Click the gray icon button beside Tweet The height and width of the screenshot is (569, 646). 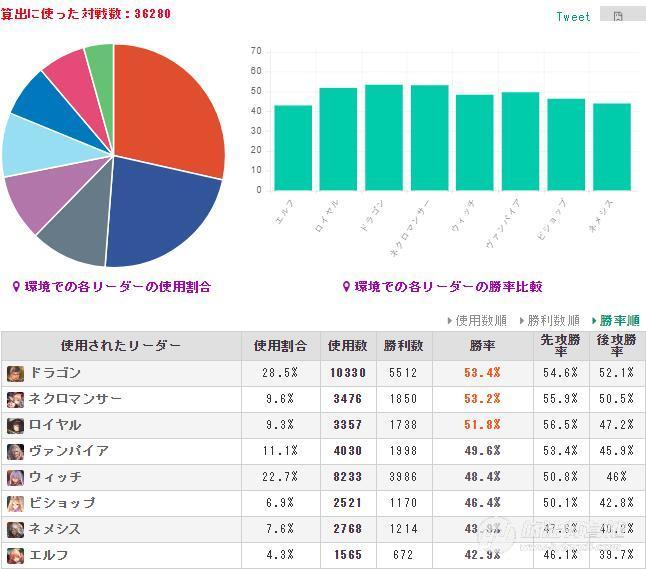pos(620,15)
